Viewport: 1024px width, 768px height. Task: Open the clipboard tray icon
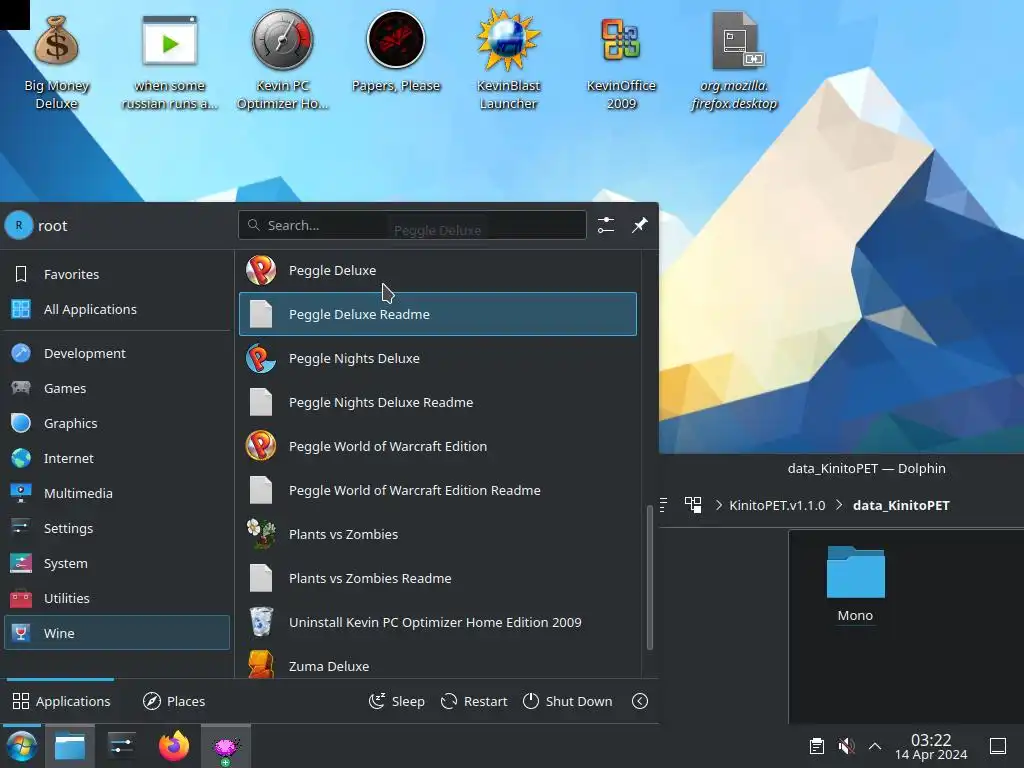(x=816, y=746)
